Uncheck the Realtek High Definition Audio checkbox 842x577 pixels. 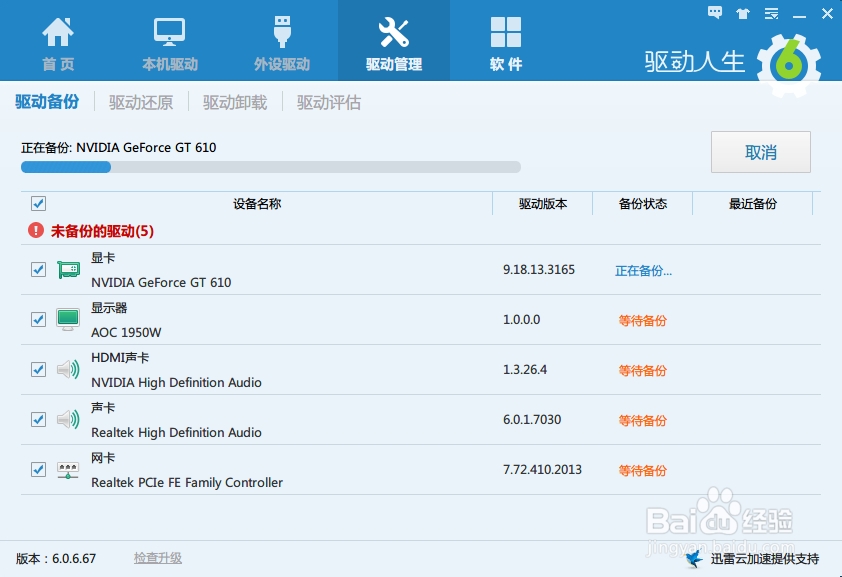pos(38,419)
